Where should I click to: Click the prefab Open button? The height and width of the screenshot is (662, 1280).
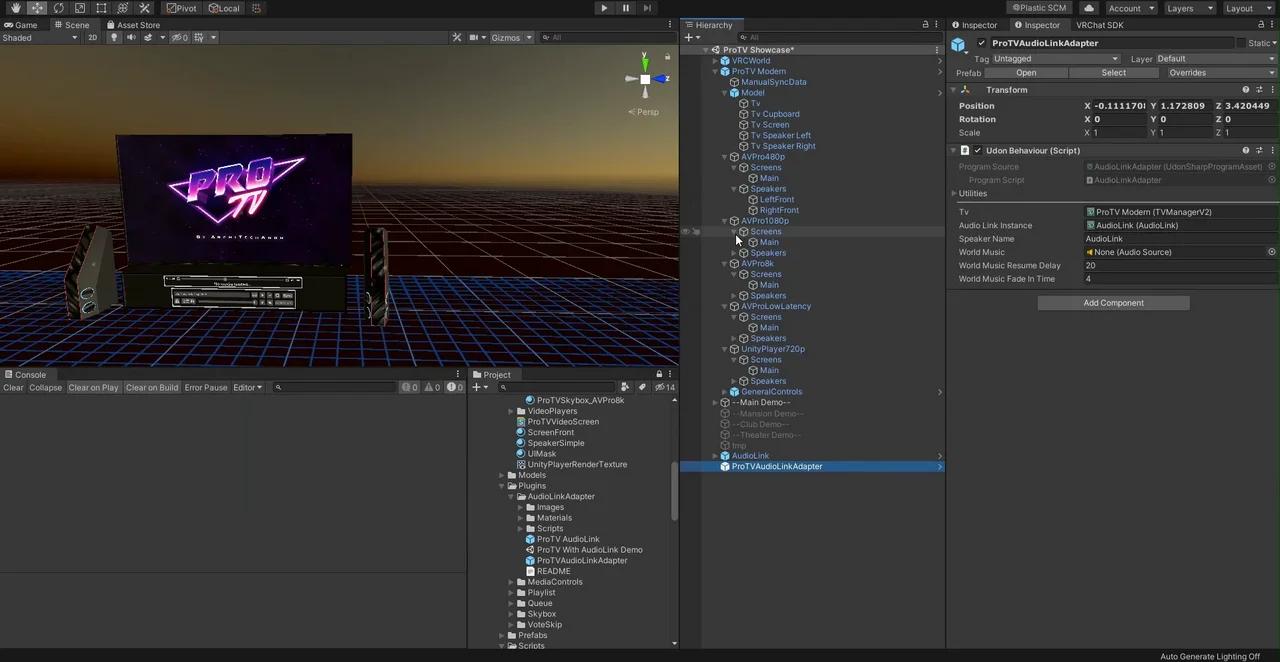click(x=1026, y=73)
